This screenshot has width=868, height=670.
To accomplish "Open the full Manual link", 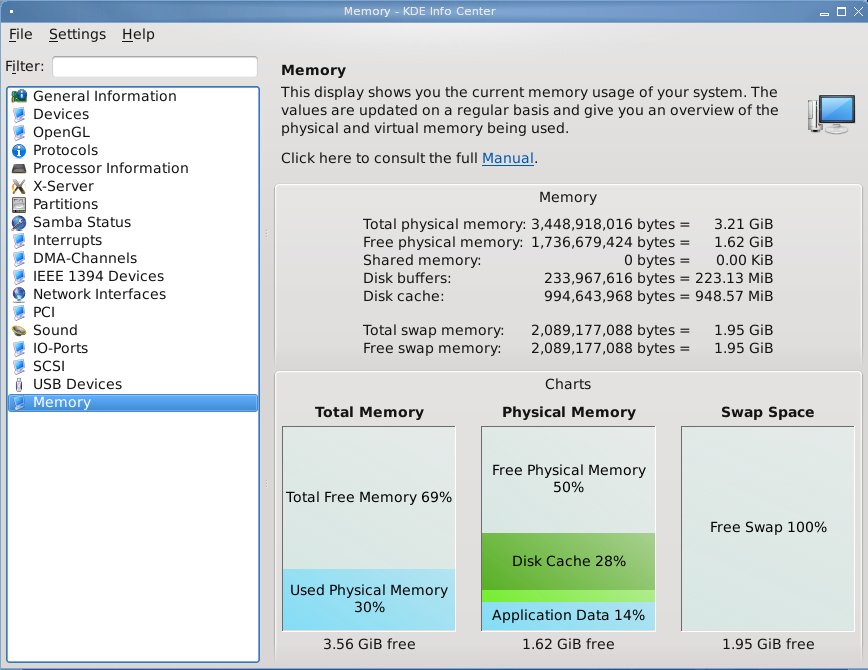I will (x=508, y=157).
